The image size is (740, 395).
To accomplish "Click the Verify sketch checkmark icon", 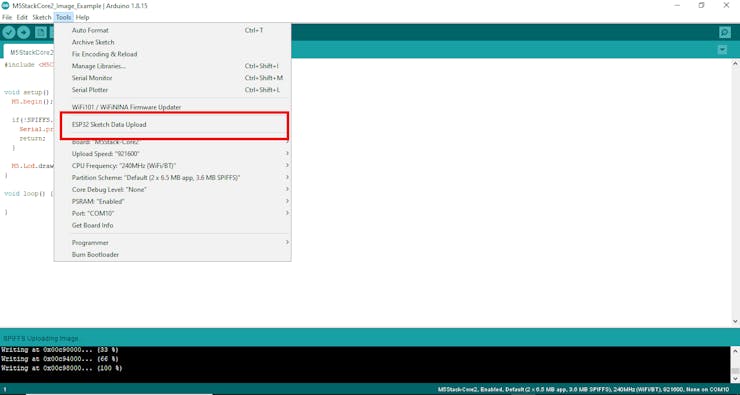I will (8, 33).
